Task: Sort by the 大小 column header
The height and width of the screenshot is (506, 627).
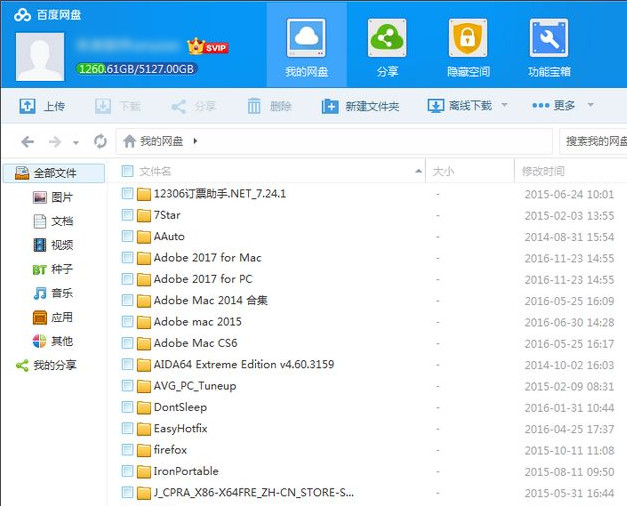Action: [443, 172]
